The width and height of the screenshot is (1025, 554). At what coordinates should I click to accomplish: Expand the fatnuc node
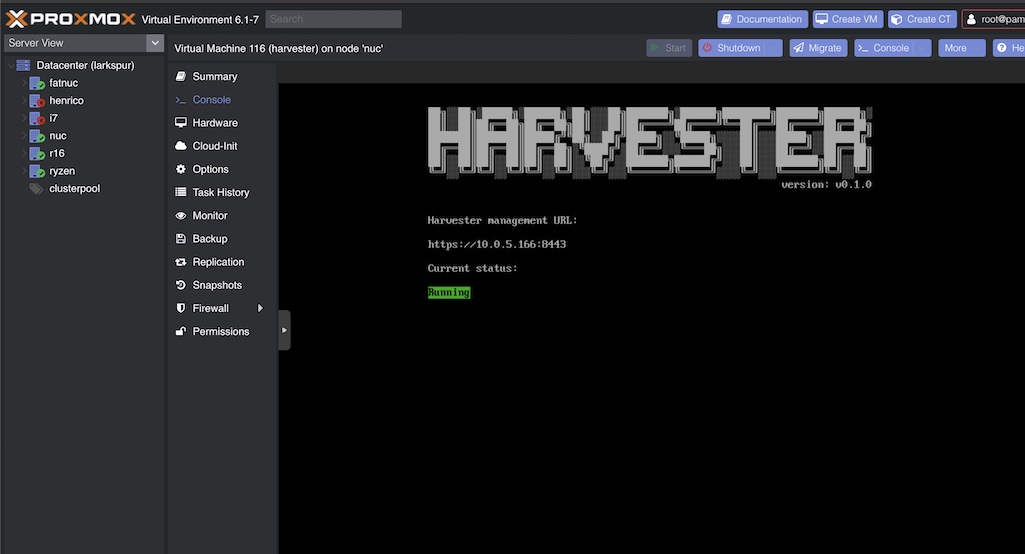pos(24,83)
